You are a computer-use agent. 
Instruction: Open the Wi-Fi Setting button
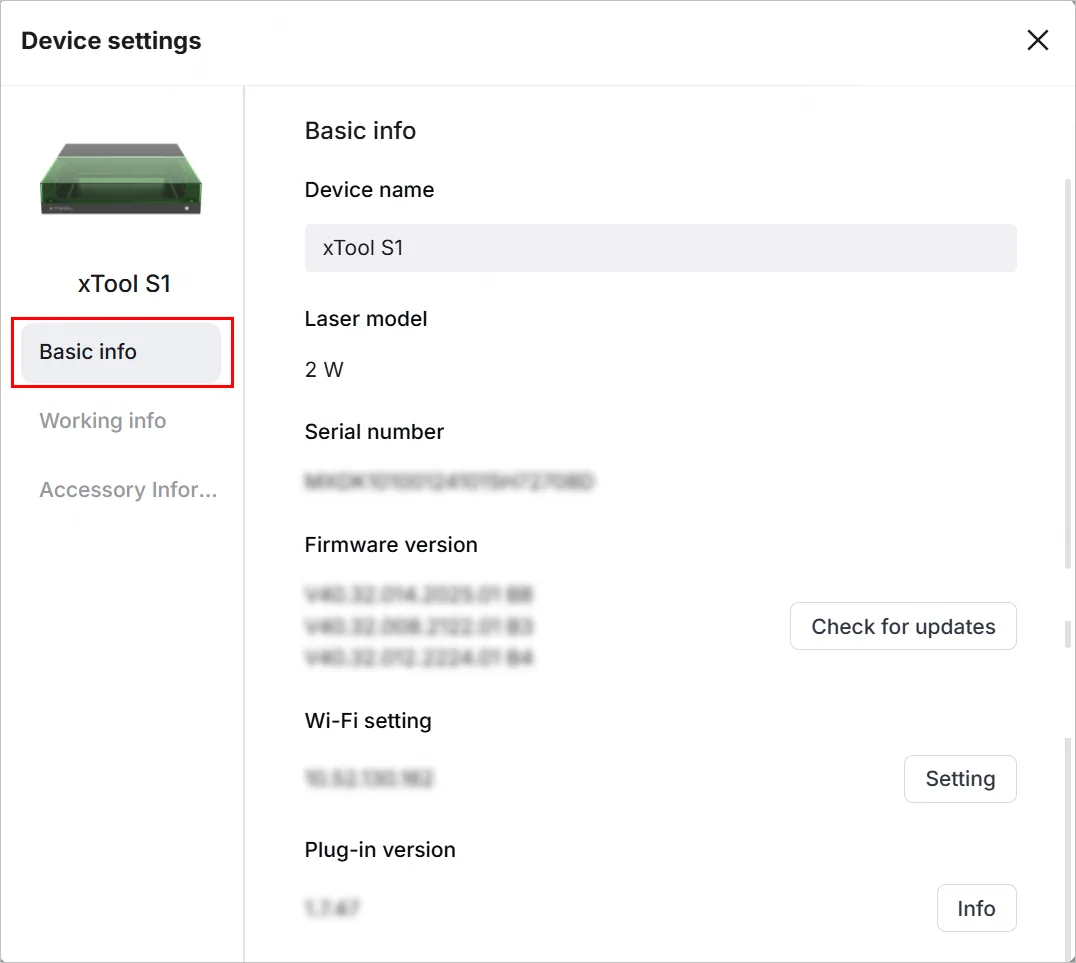coord(959,779)
